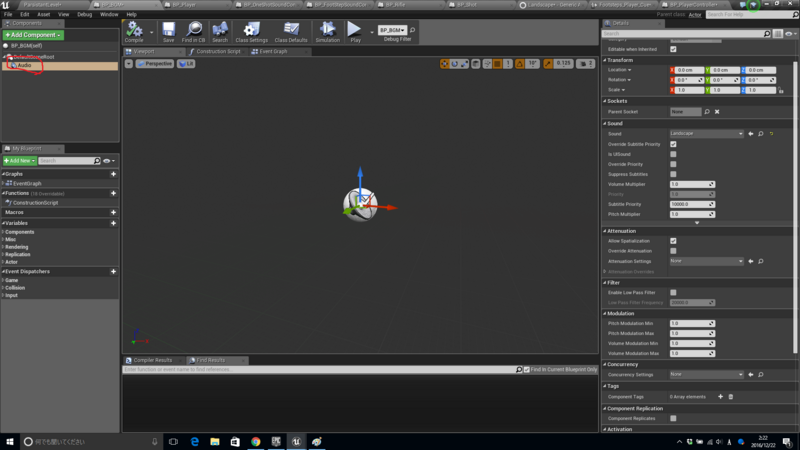Show advanced Sound properties arrow
The width and height of the screenshot is (800, 450).
click(697, 223)
